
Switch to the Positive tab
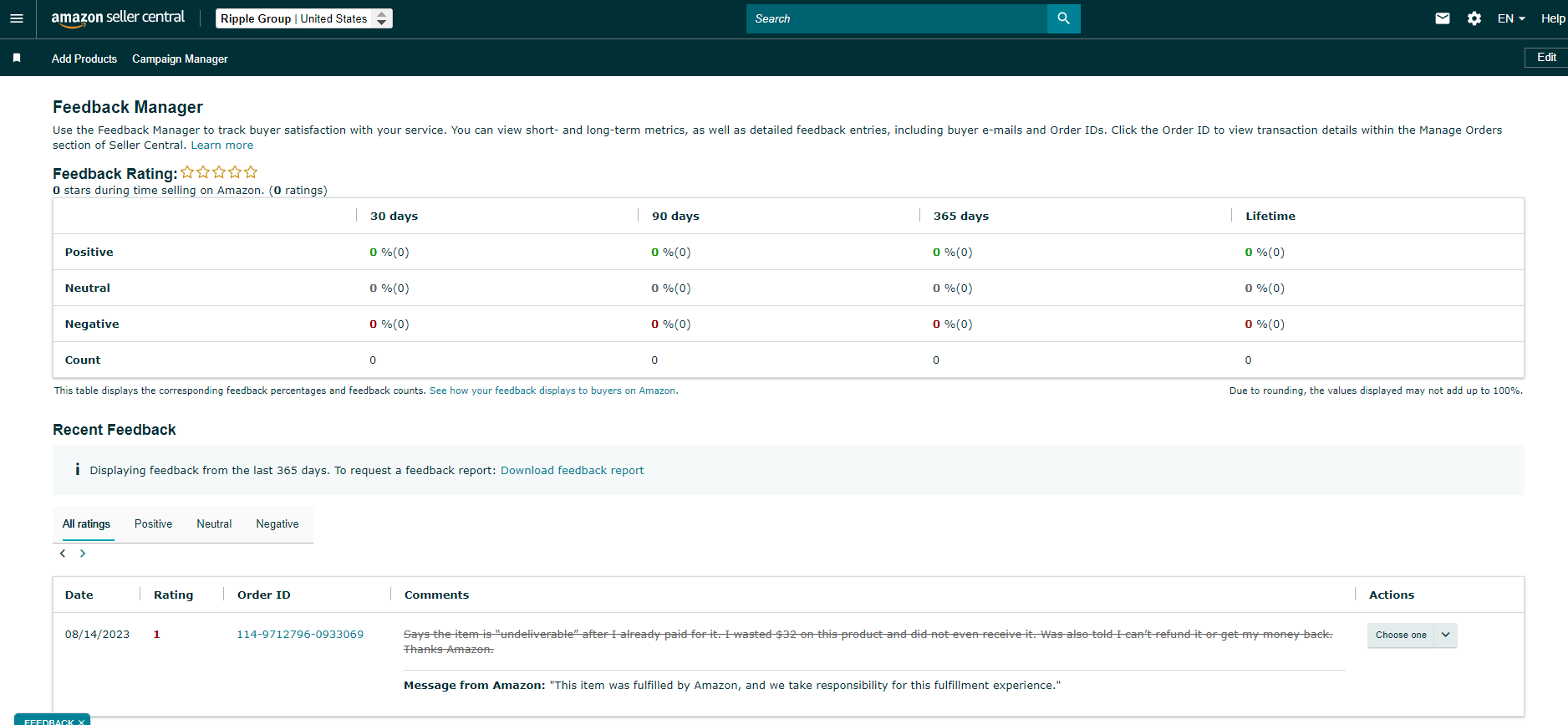pos(153,524)
